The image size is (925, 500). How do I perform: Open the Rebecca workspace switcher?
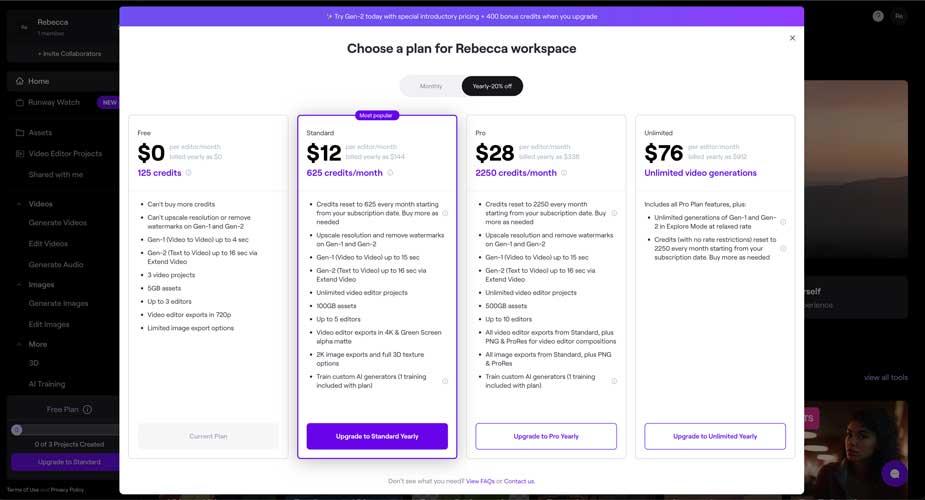pyautogui.click(x=63, y=27)
